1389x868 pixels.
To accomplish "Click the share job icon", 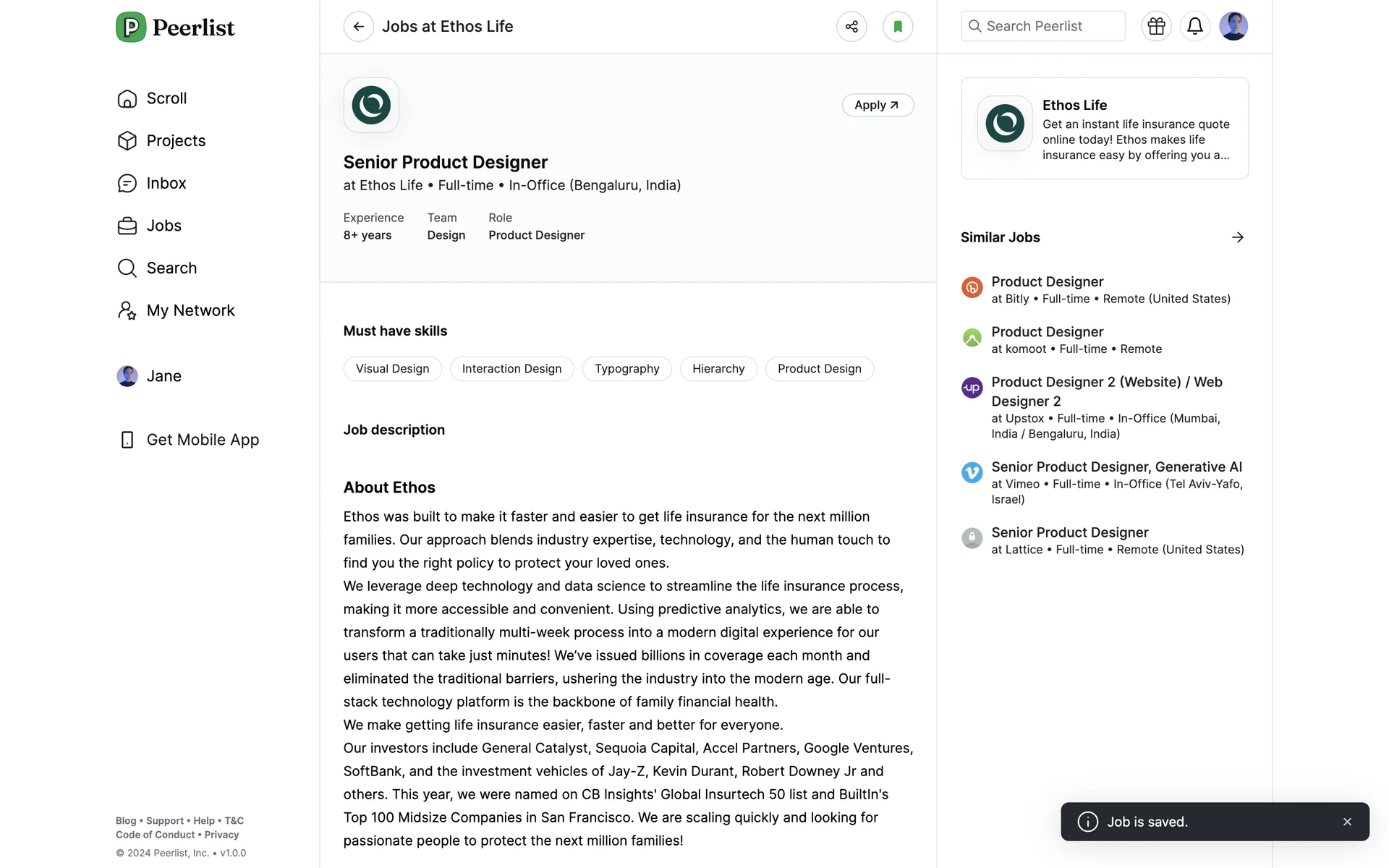I will point(851,27).
